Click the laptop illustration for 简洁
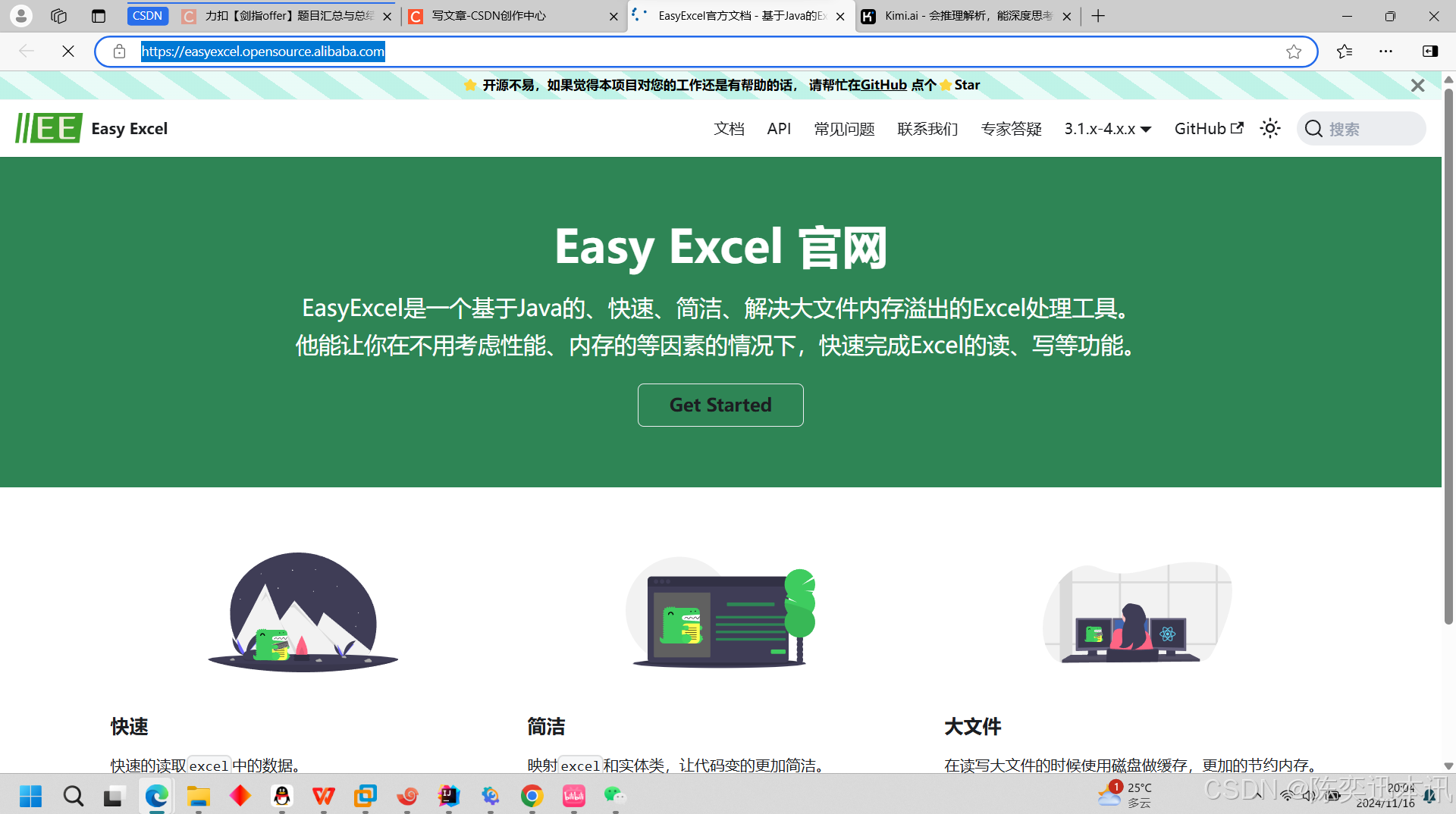1456x814 pixels. pos(720,612)
